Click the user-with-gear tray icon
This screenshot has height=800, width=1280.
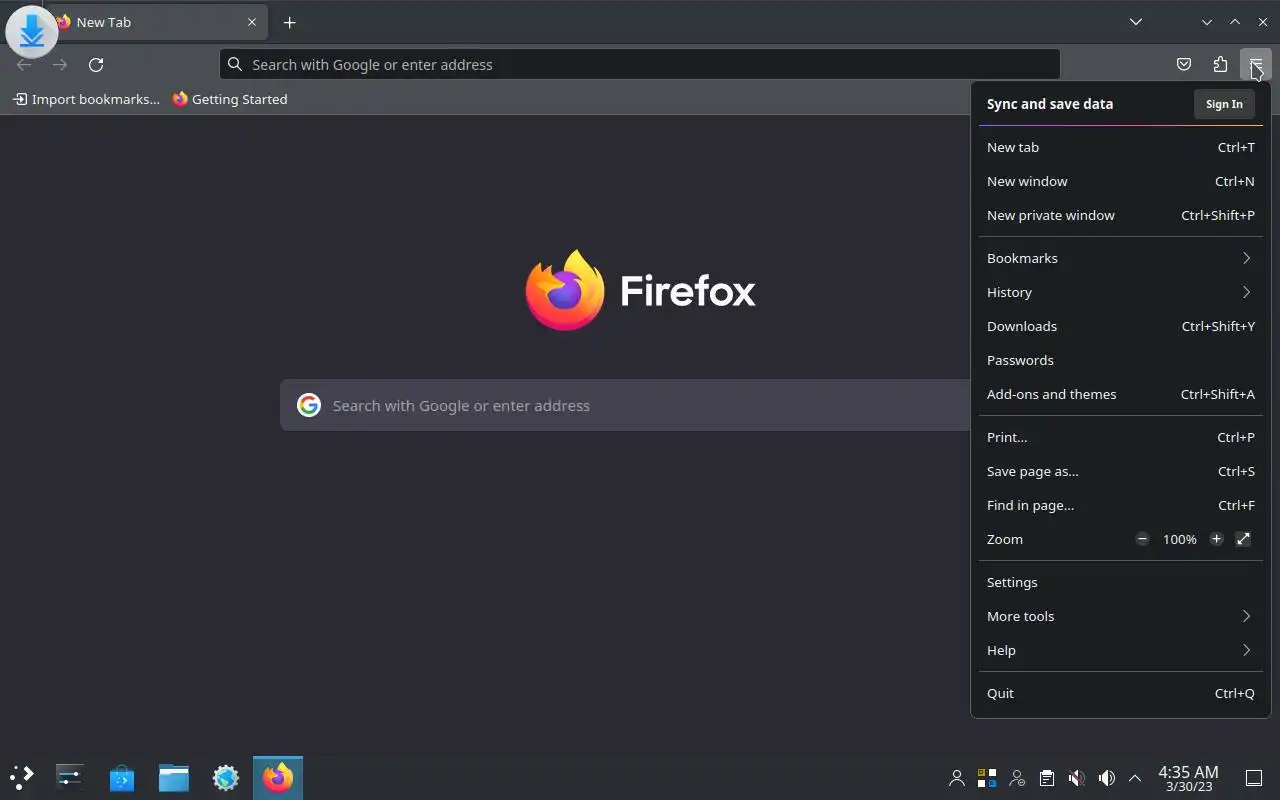tap(1017, 778)
